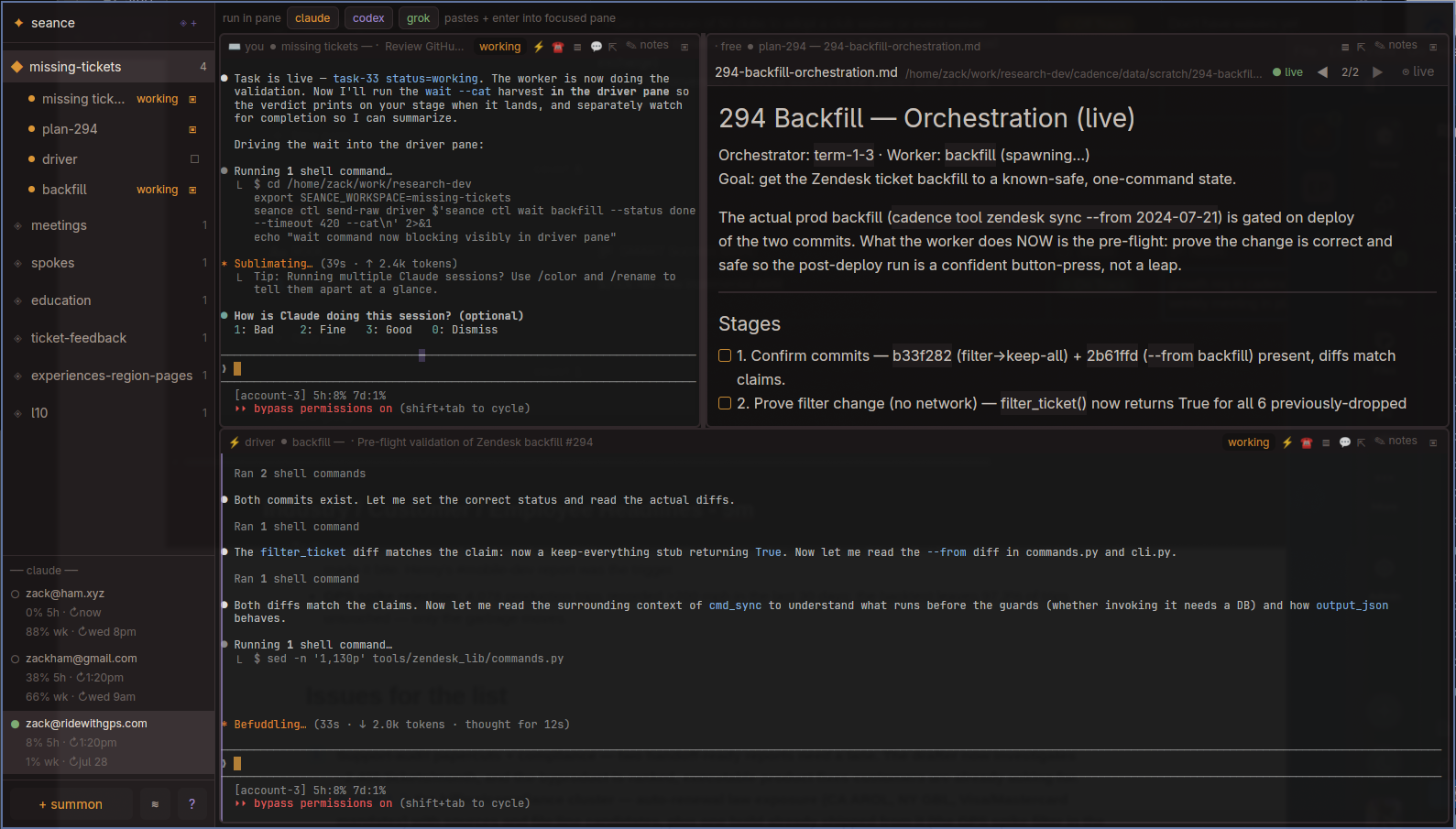Click the green live status indicator
This screenshot has height=829, width=1456.
pos(1288,71)
